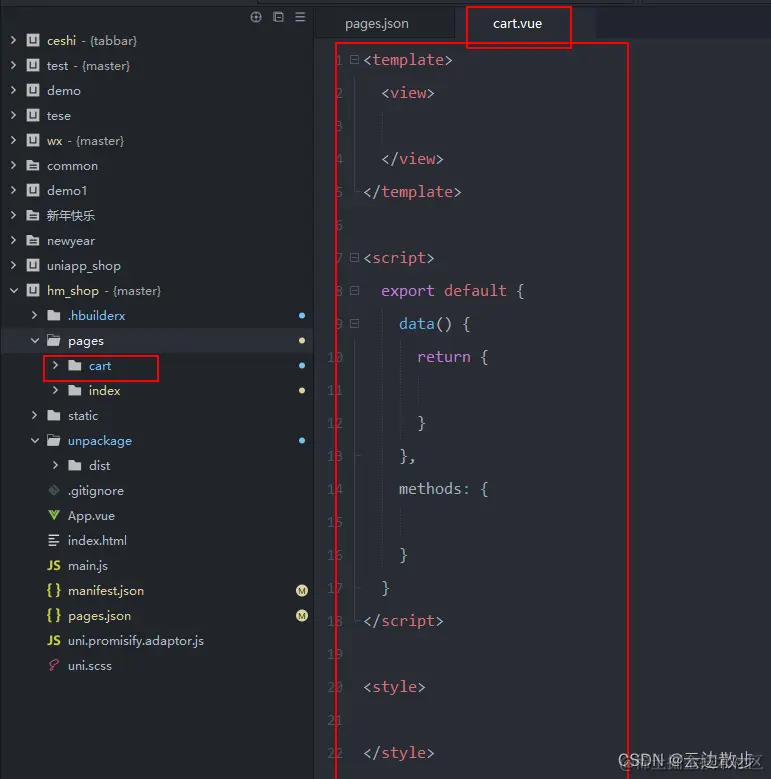The height and width of the screenshot is (779, 771).
Task: Click the .gitignore git file icon
Action: click(54, 490)
